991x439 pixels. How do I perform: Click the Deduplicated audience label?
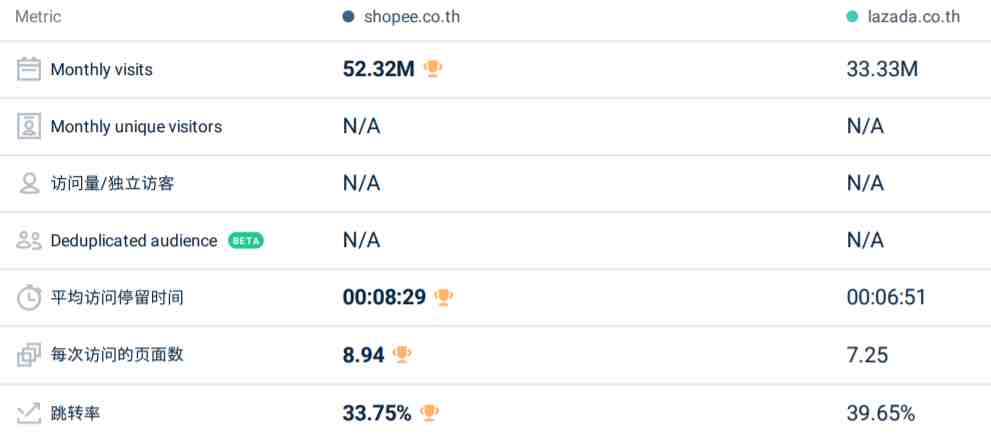point(134,241)
